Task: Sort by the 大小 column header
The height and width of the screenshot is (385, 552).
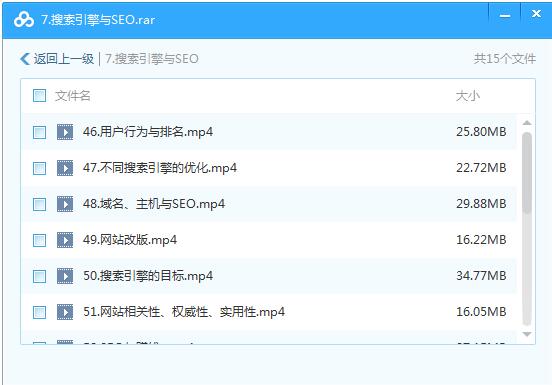Action: 468,96
